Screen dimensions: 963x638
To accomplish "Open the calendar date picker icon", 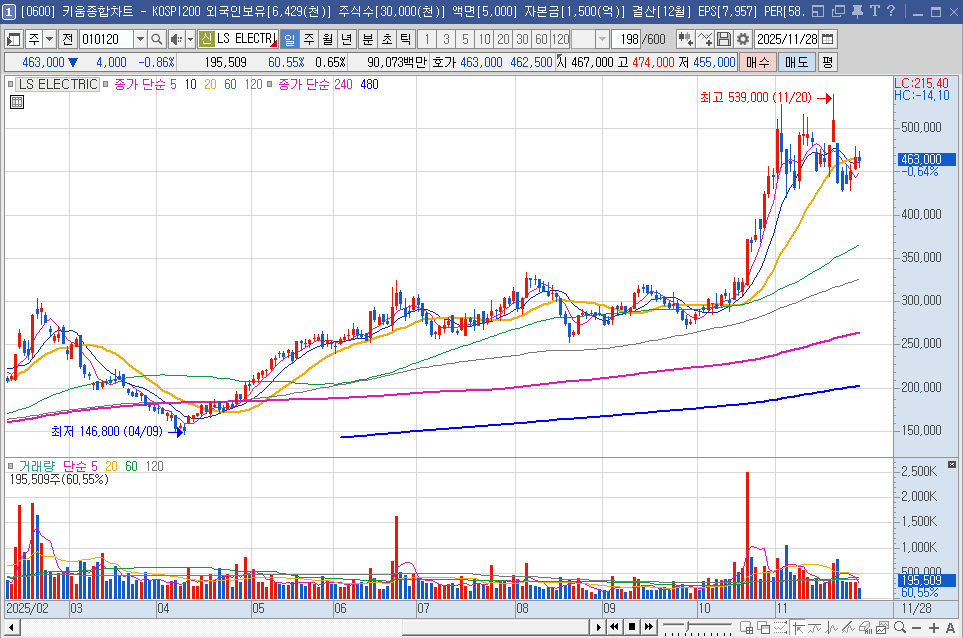I will click(828, 39).
